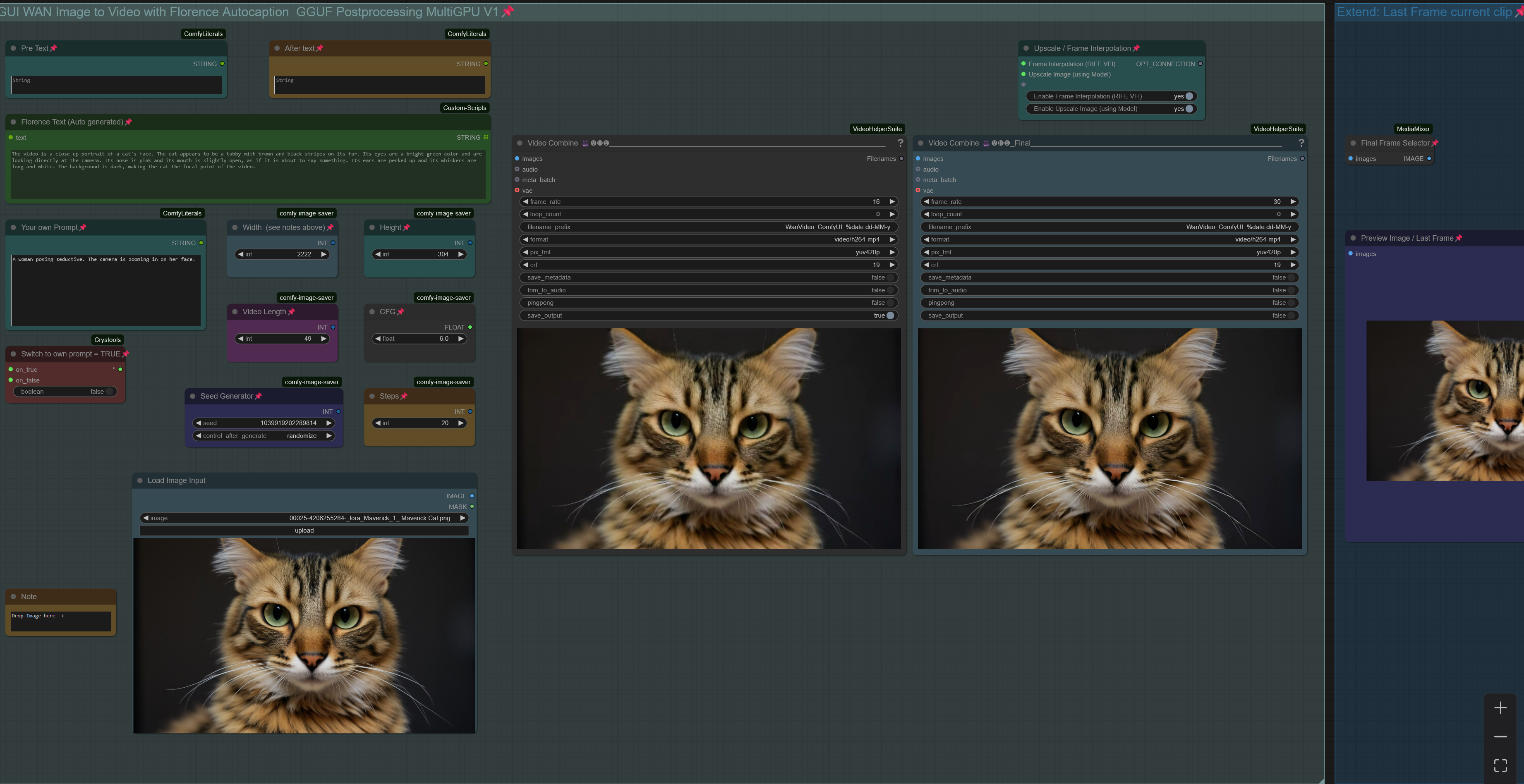Decrease Video Length int with left arrow

[241, 339]
